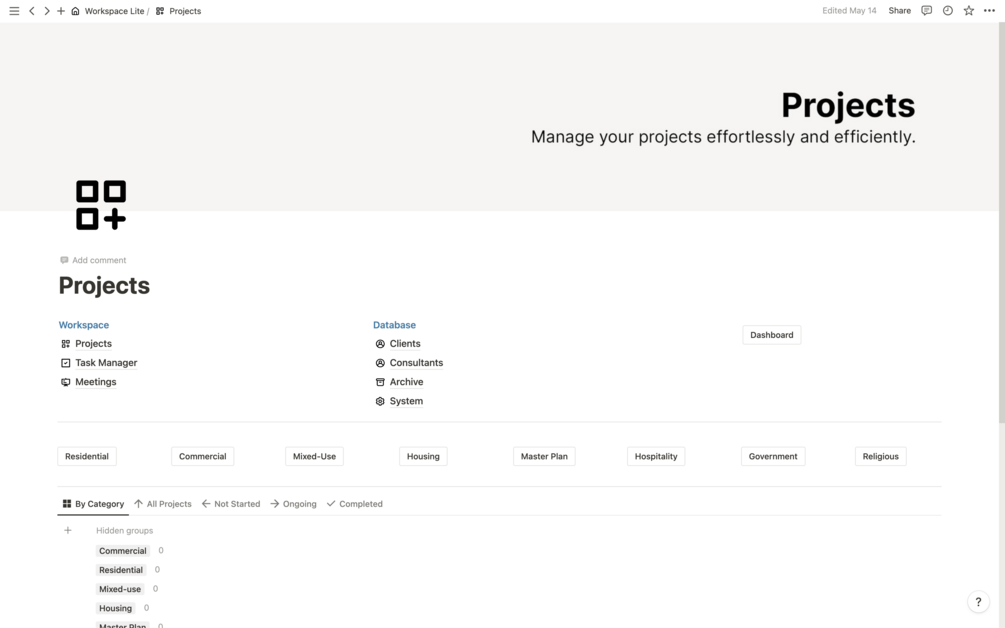The width and height of the screenshot is (1005, 628).
Task: Favorite this page with star icon
Action: point(968,11)
